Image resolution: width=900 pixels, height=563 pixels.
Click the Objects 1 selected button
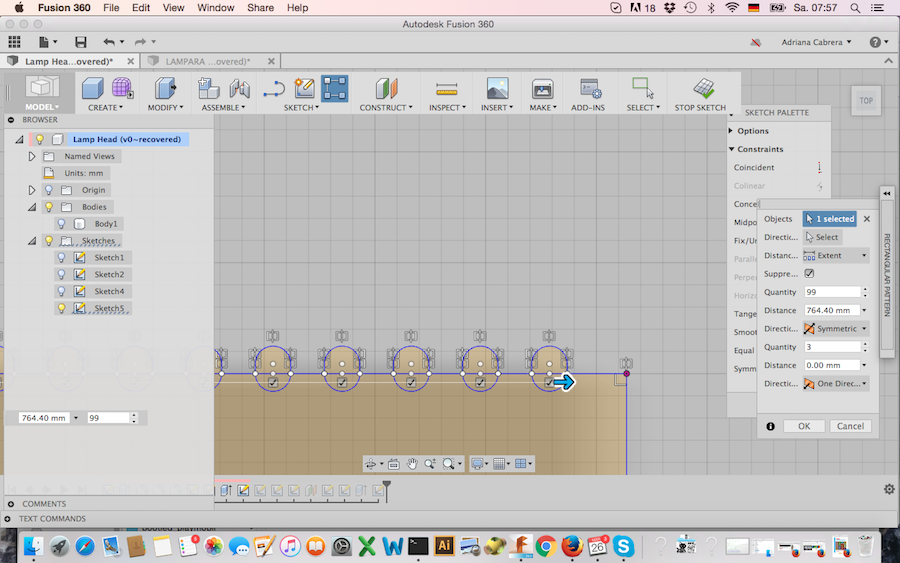coord(830,219)
